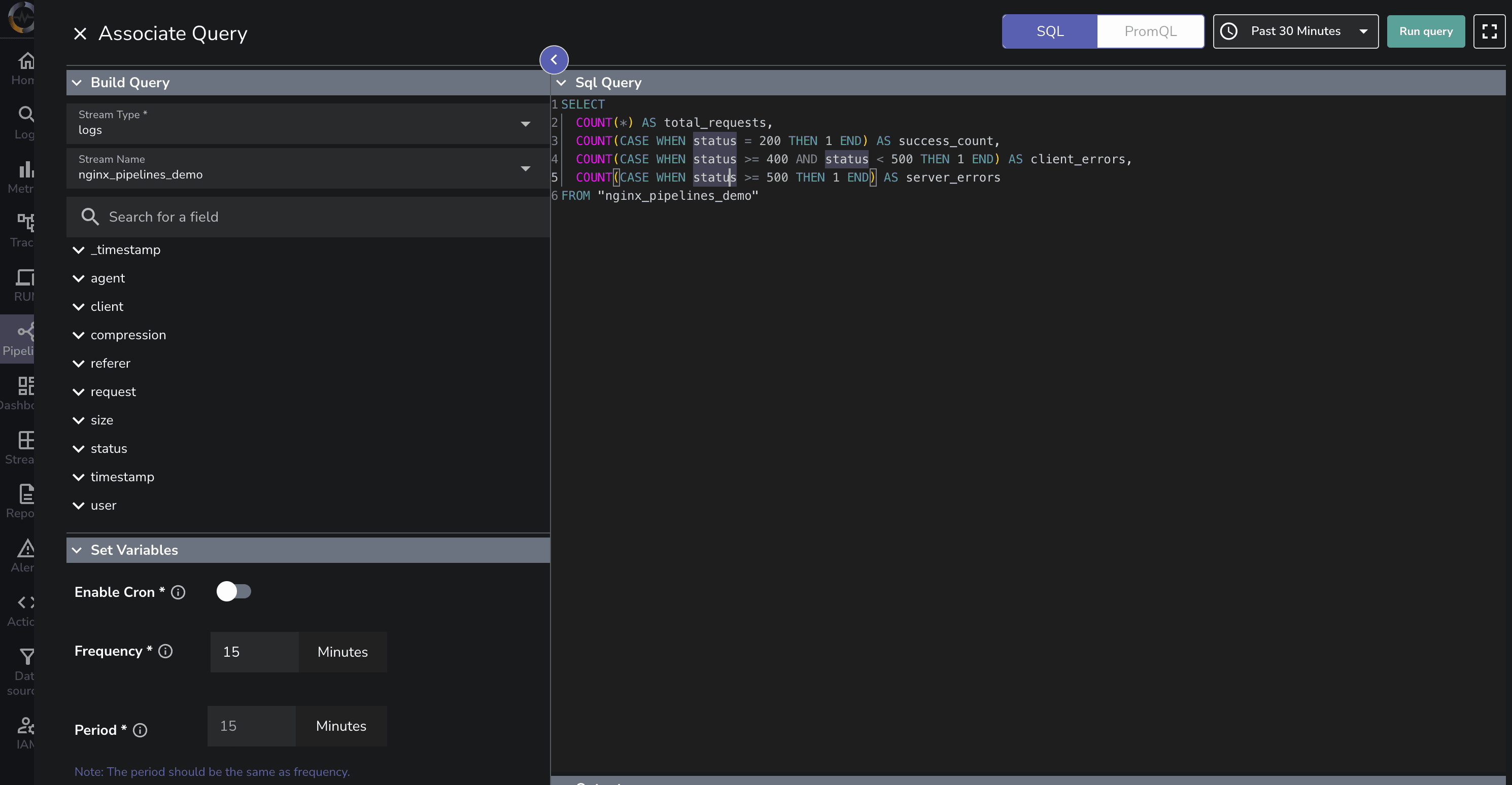Viewport: 1512px width, 785px height.
Task: Close the Associate Query dialog
Action: coord(80,34)
